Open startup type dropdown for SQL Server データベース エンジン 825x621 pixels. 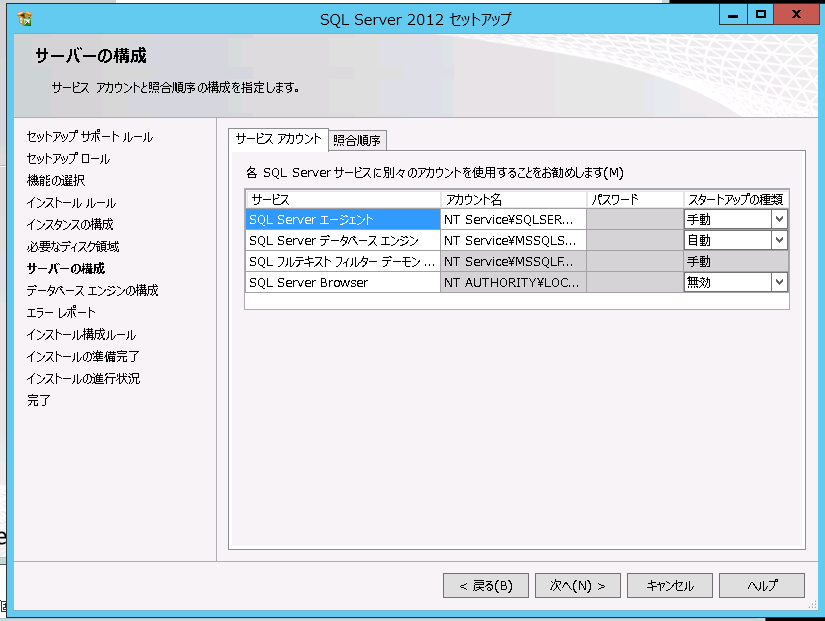click(x=779, y=240)
